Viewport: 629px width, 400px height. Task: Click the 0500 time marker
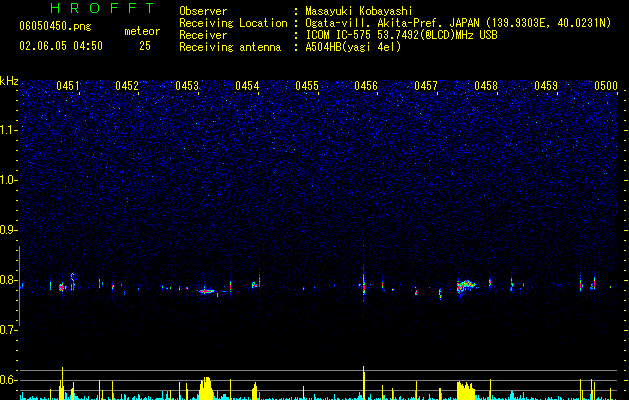click(x=606, y=86)
